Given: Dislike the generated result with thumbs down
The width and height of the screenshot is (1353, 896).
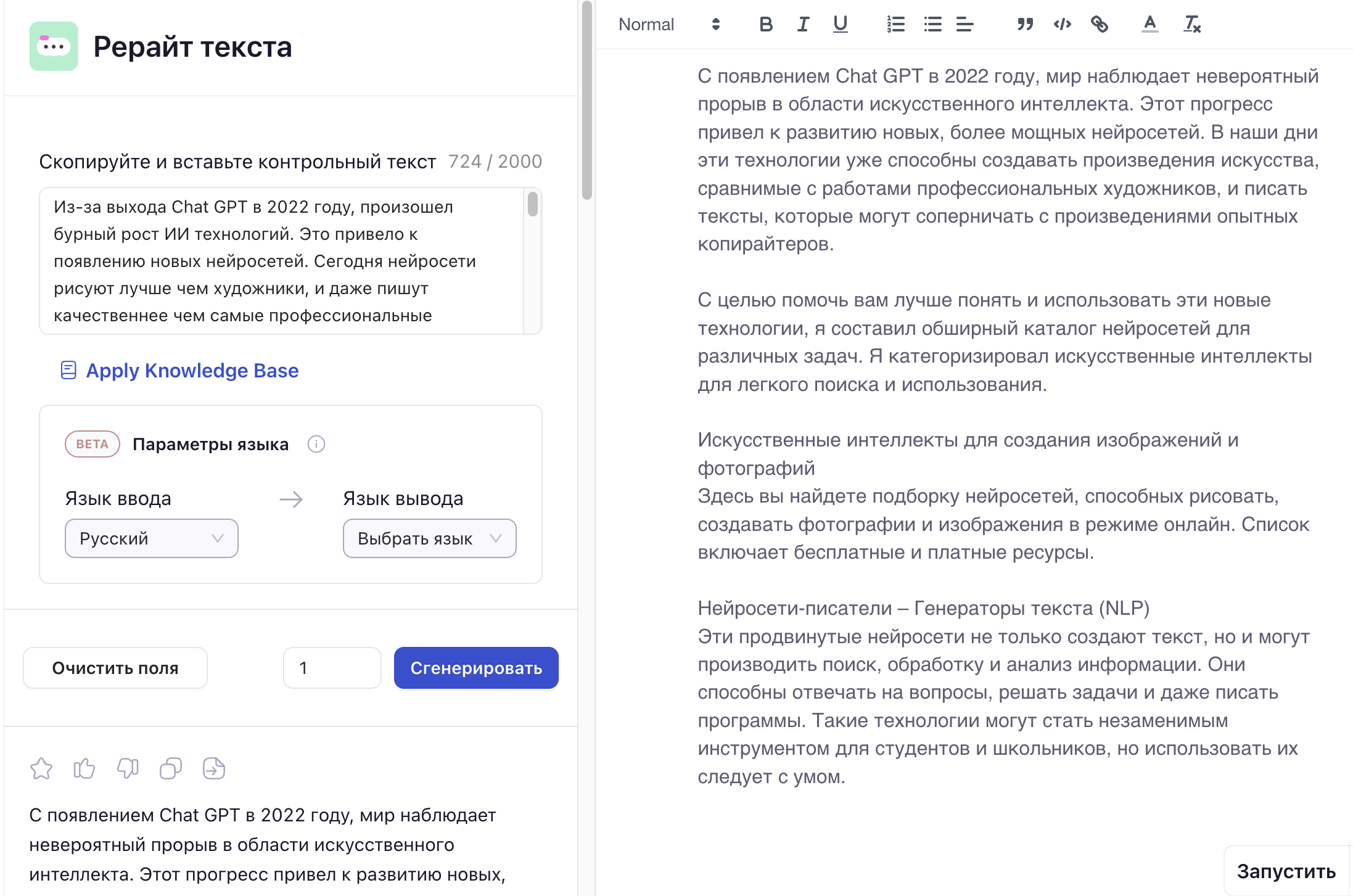Looking at the screenshot, I should point(128,768).
